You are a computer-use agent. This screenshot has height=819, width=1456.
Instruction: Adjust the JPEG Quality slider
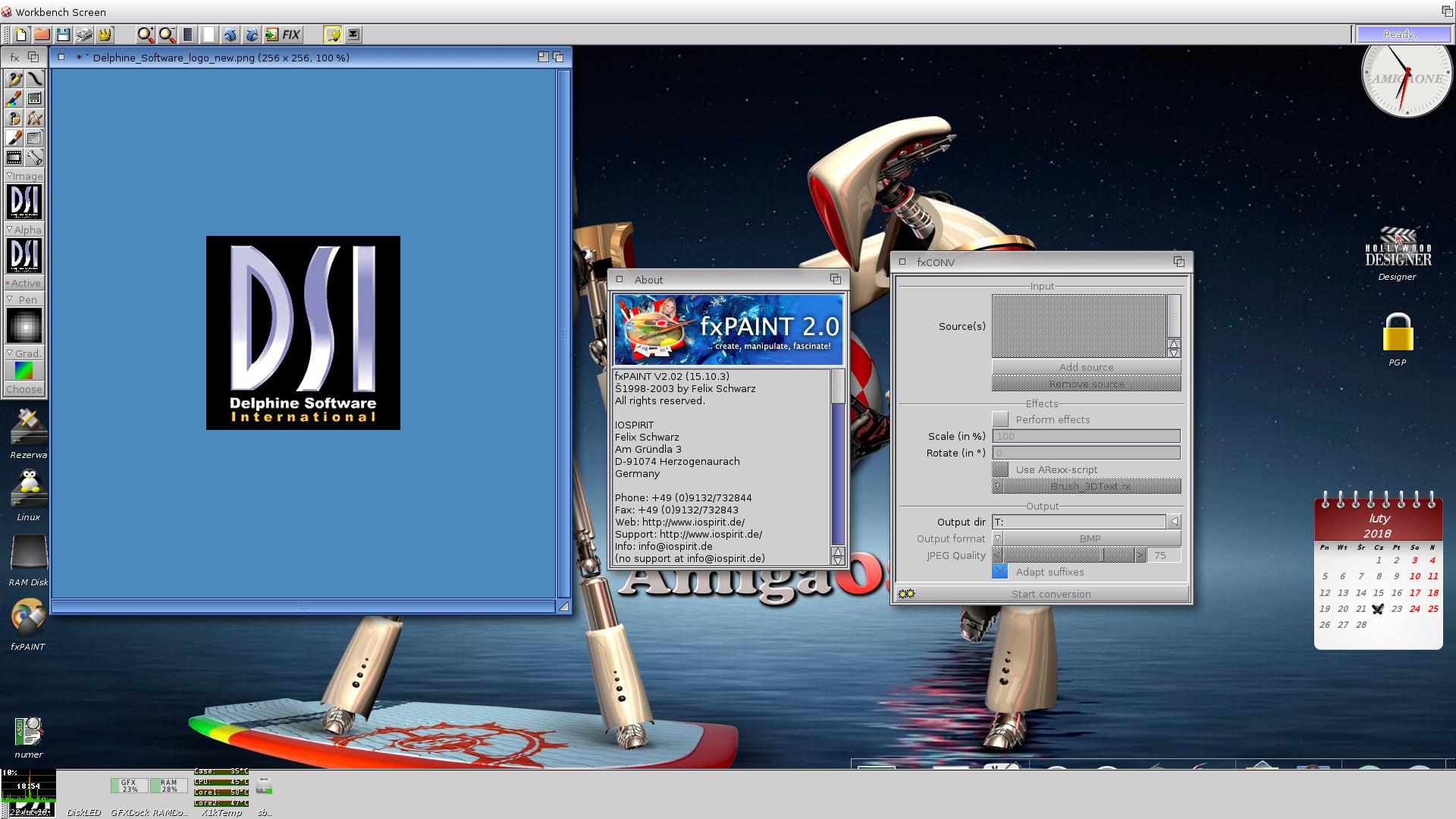(x=1069, y=555)
